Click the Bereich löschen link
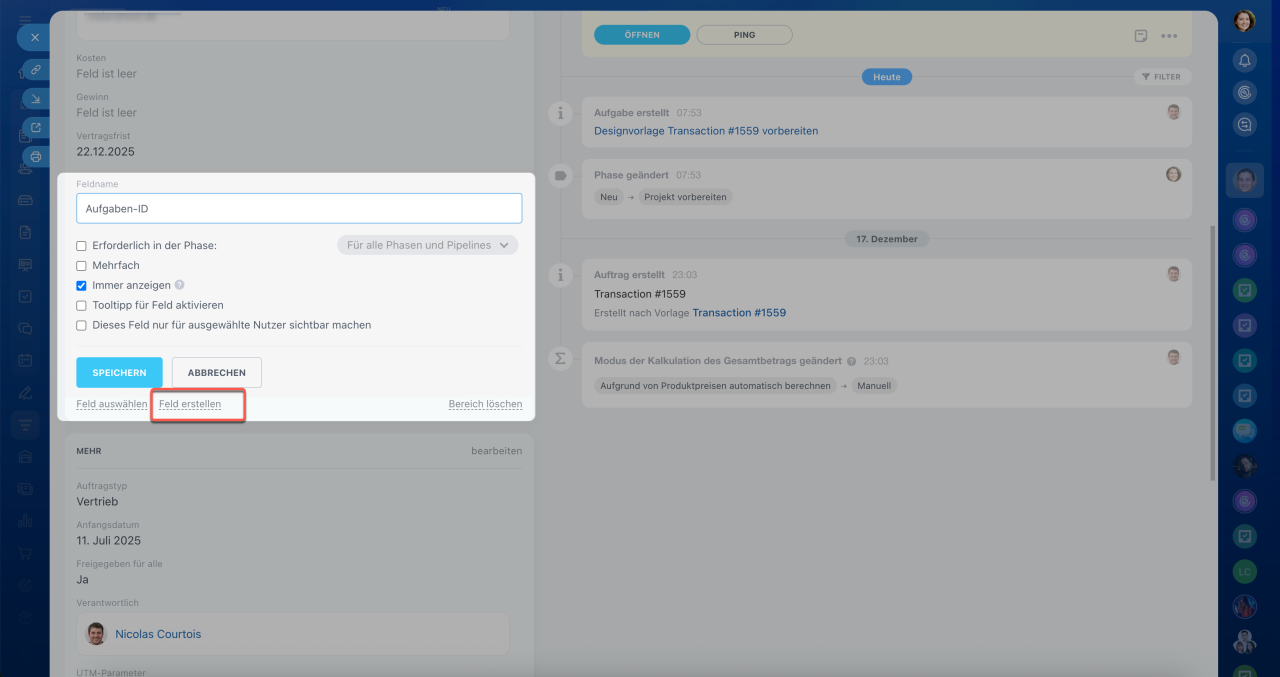 pos(485,404)
